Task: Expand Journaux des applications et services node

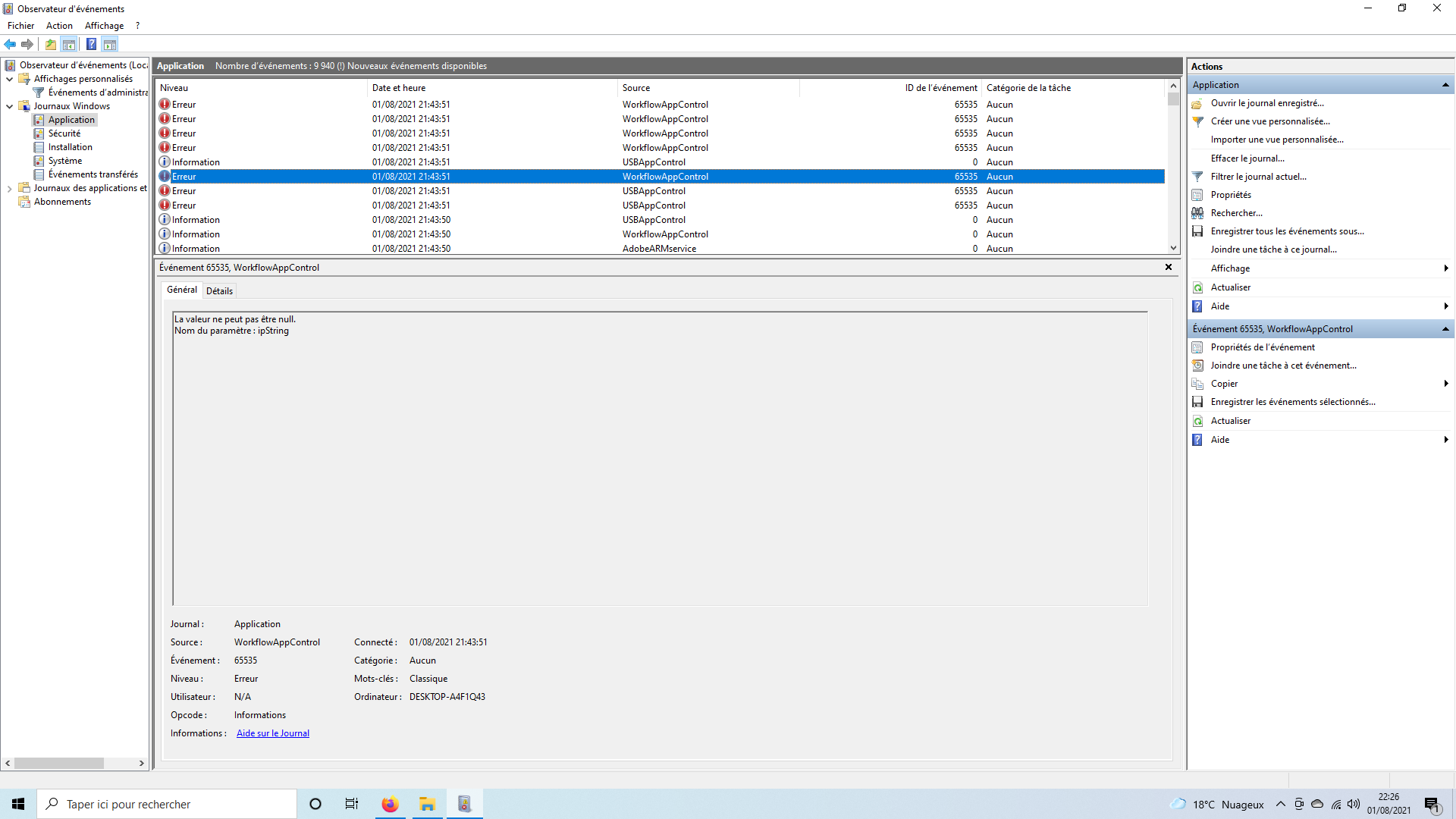Action: [x=9, y=188]
